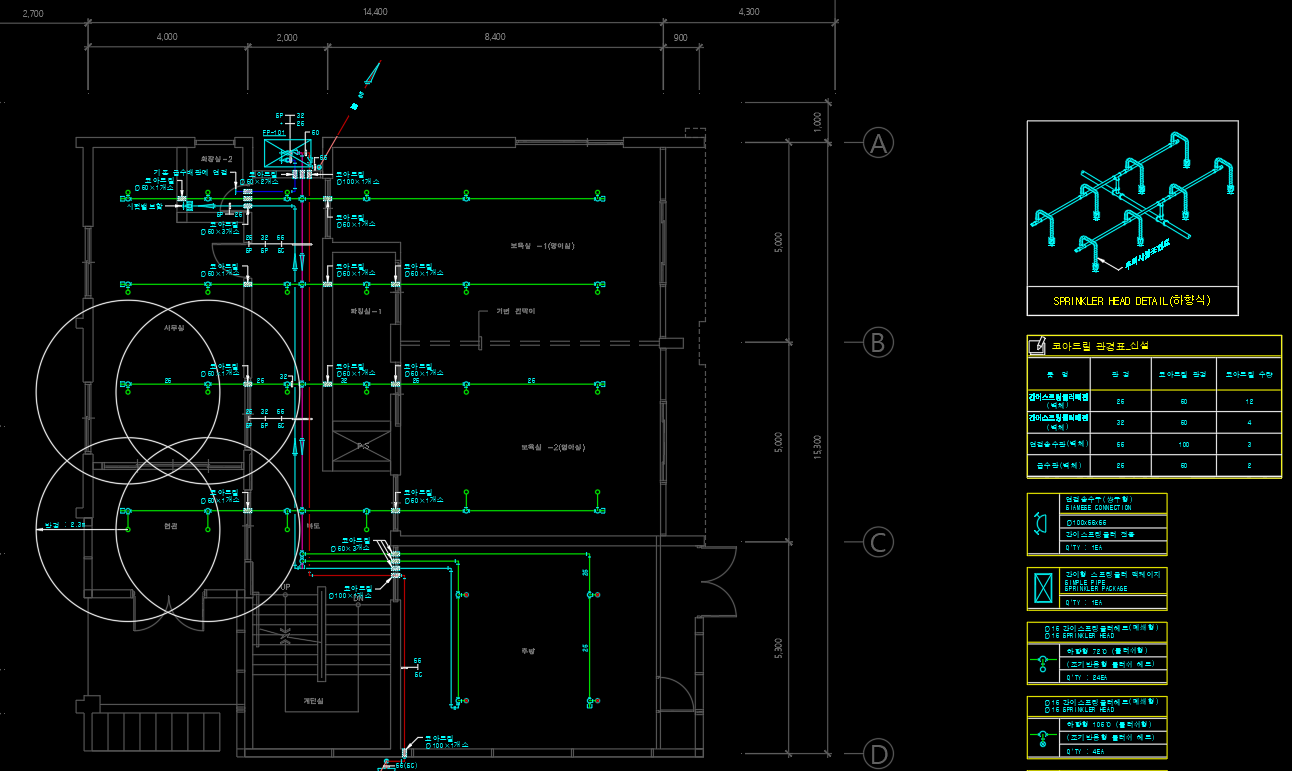Select the 72°C sprinkler head legend symbol

(1042, 661)
